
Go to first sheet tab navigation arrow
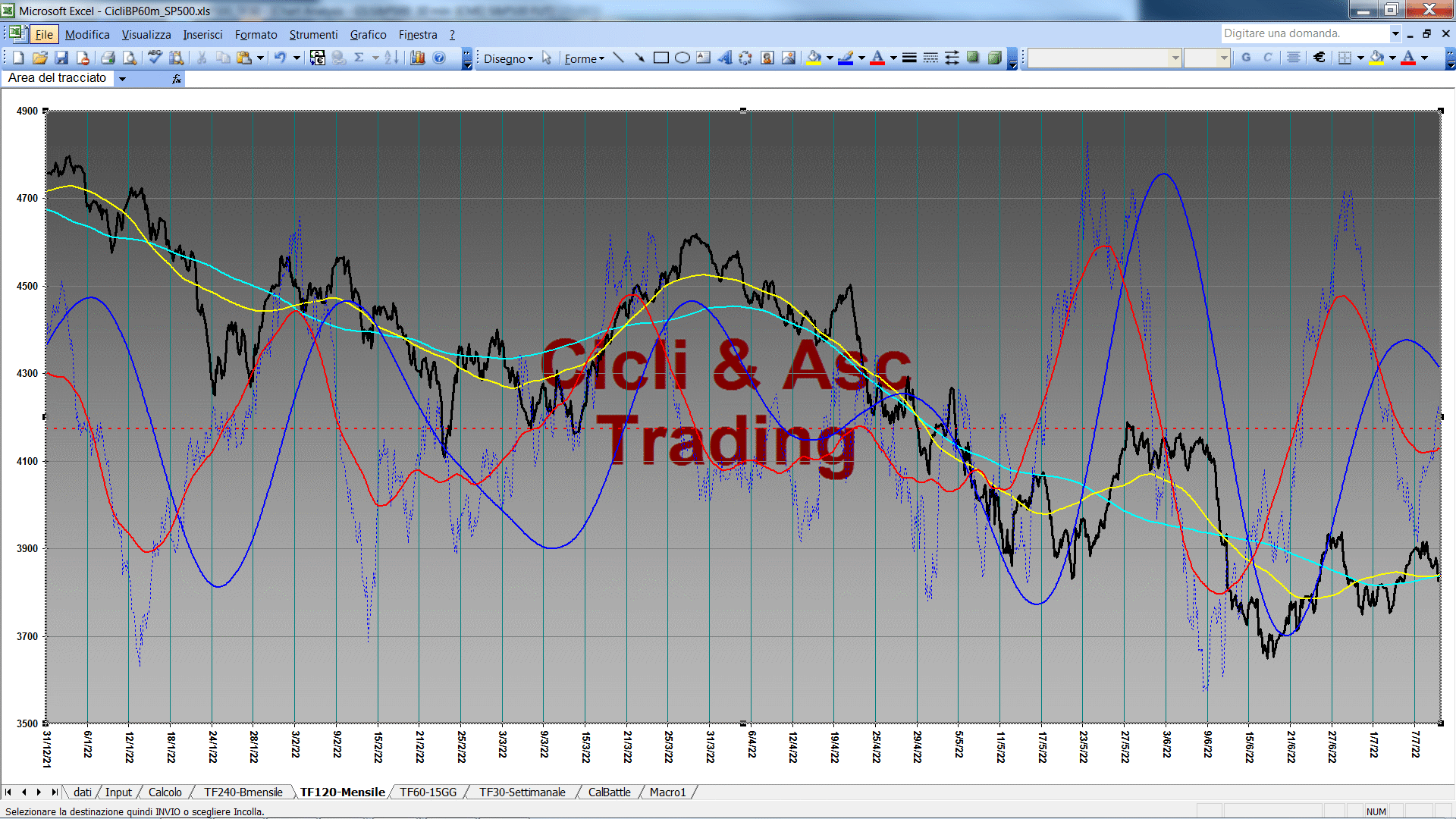point(8,792)
